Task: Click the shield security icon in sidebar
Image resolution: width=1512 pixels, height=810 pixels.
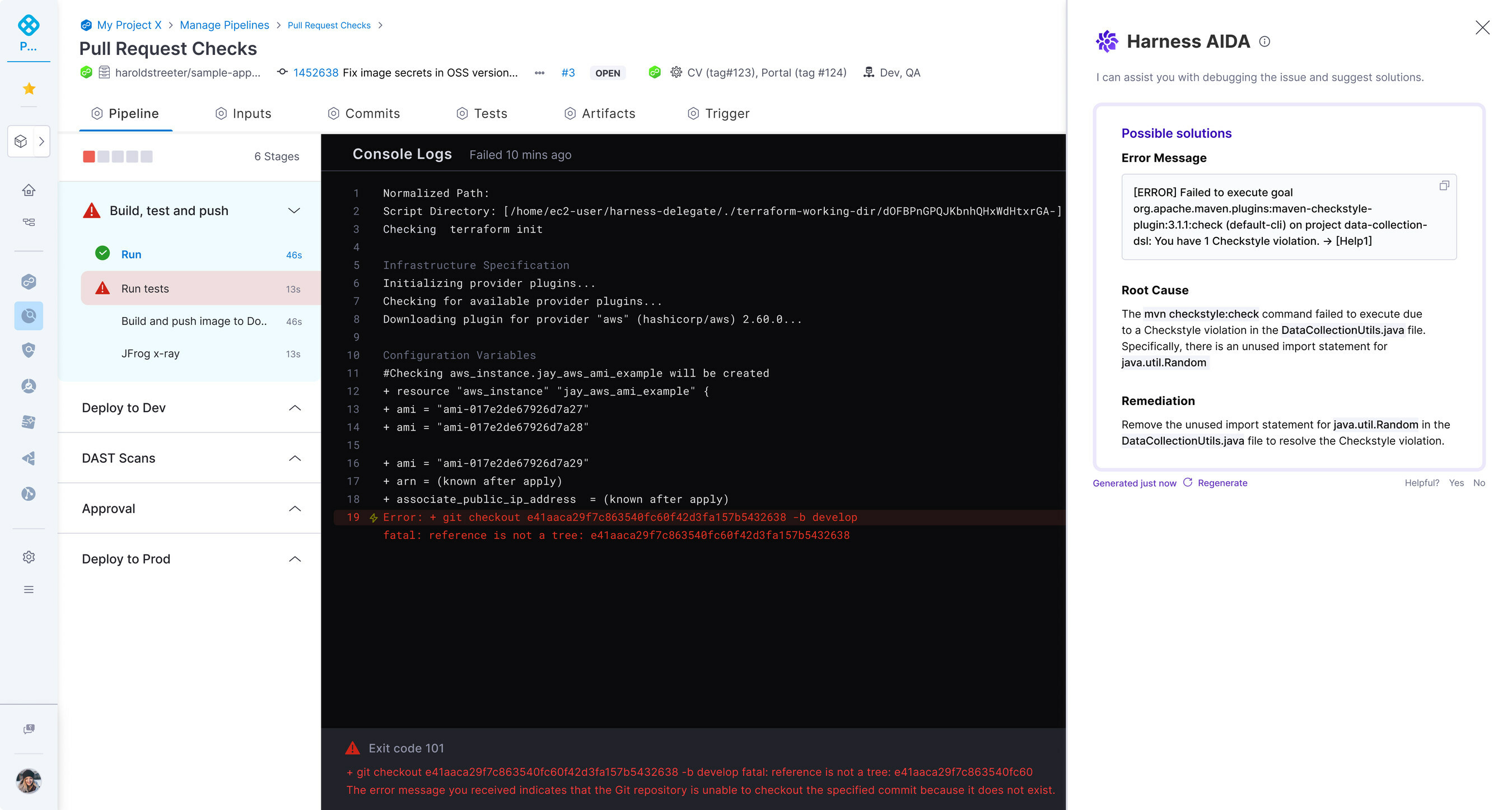Action: click(29, 351)
